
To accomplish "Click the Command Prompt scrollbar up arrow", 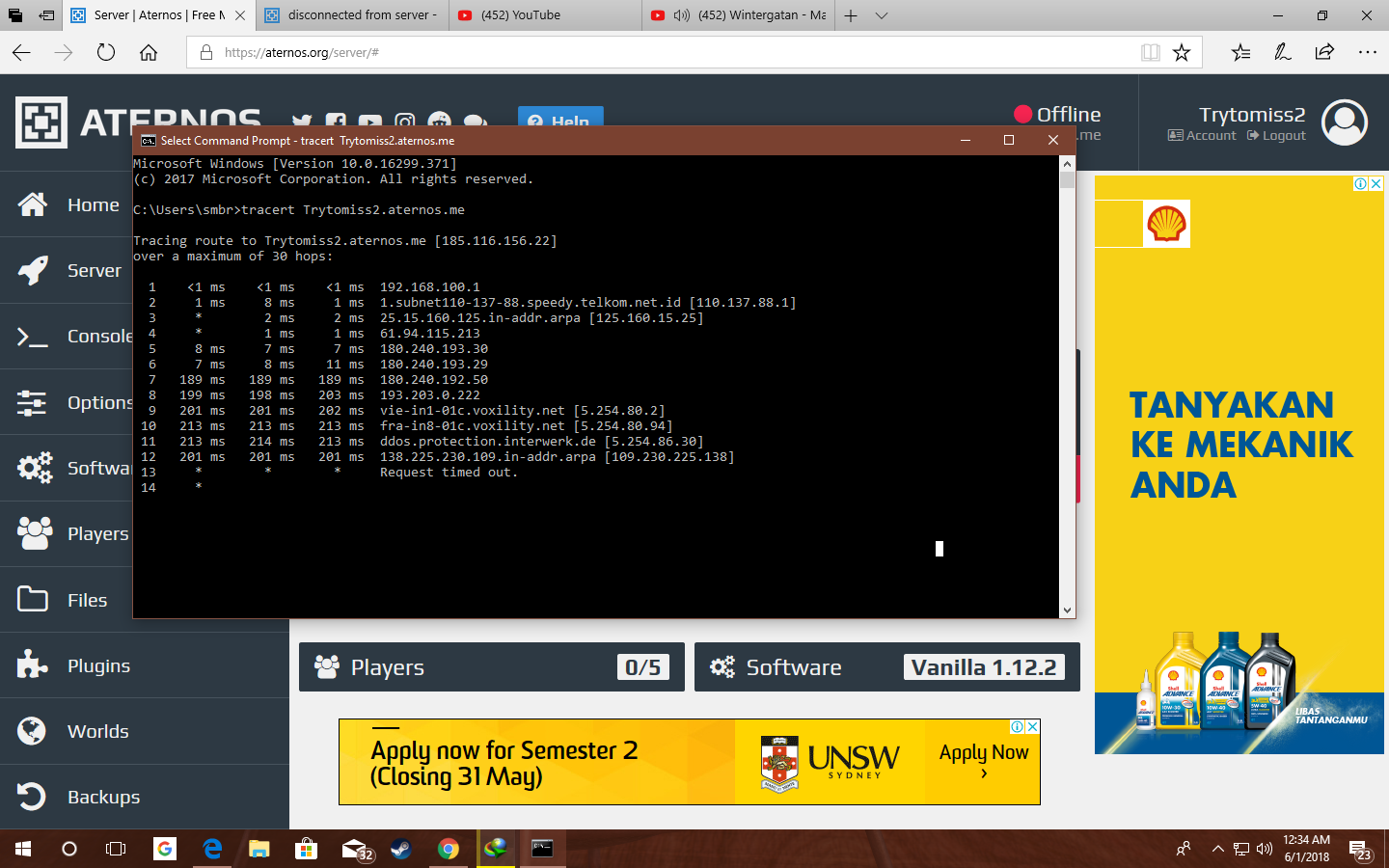I will point(1067,164).
